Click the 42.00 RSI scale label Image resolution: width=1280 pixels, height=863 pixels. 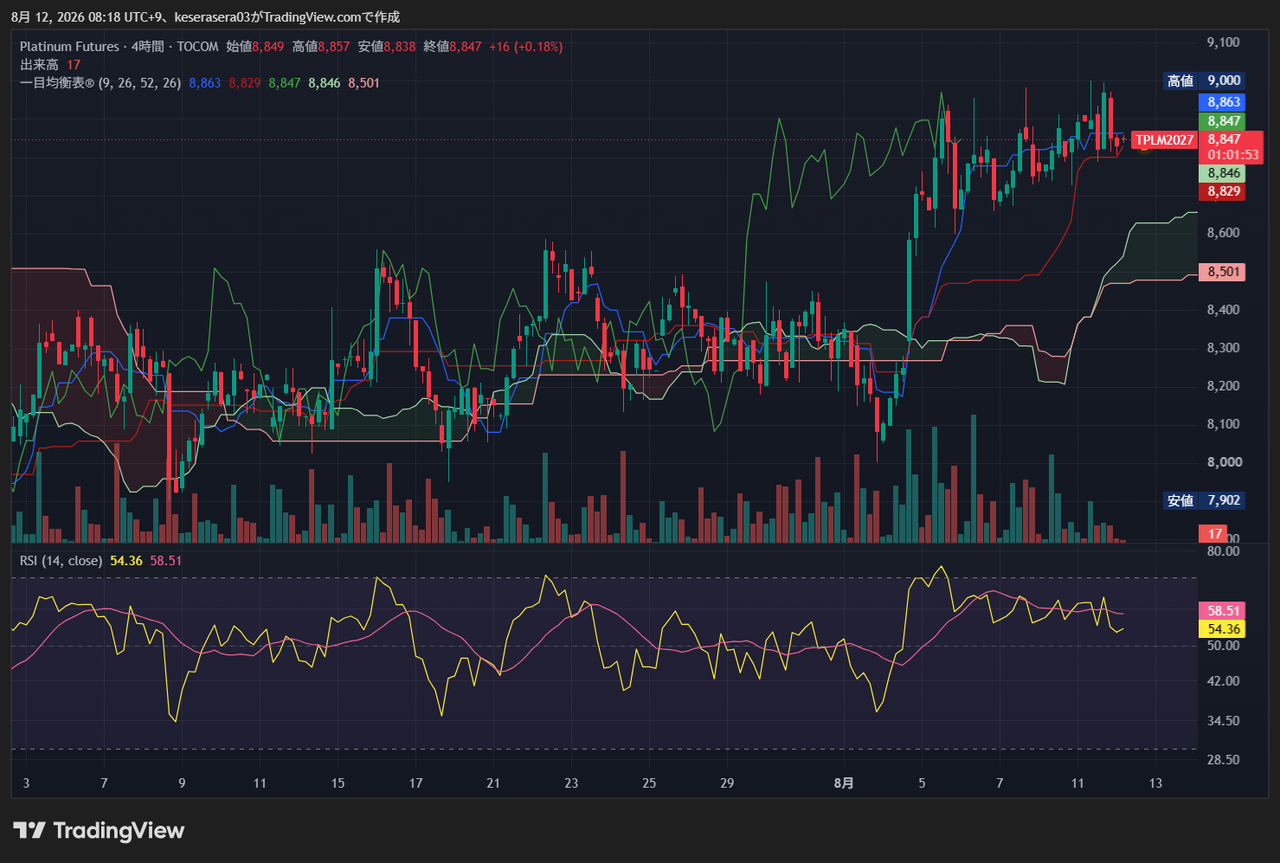point(1224,682)
